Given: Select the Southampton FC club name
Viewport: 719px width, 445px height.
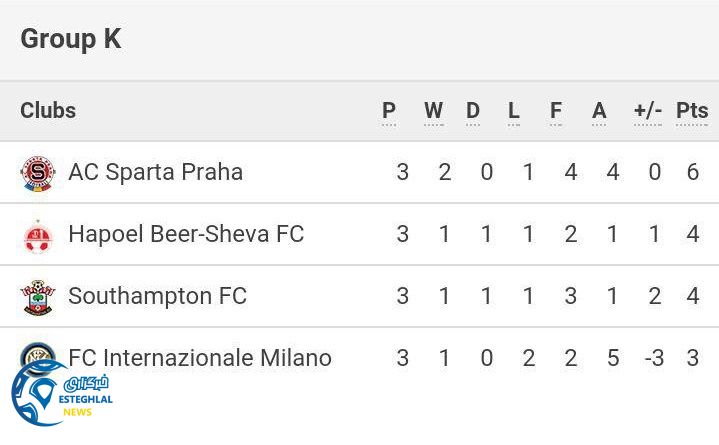Looking at the screenshot, I should coord(157,296).
